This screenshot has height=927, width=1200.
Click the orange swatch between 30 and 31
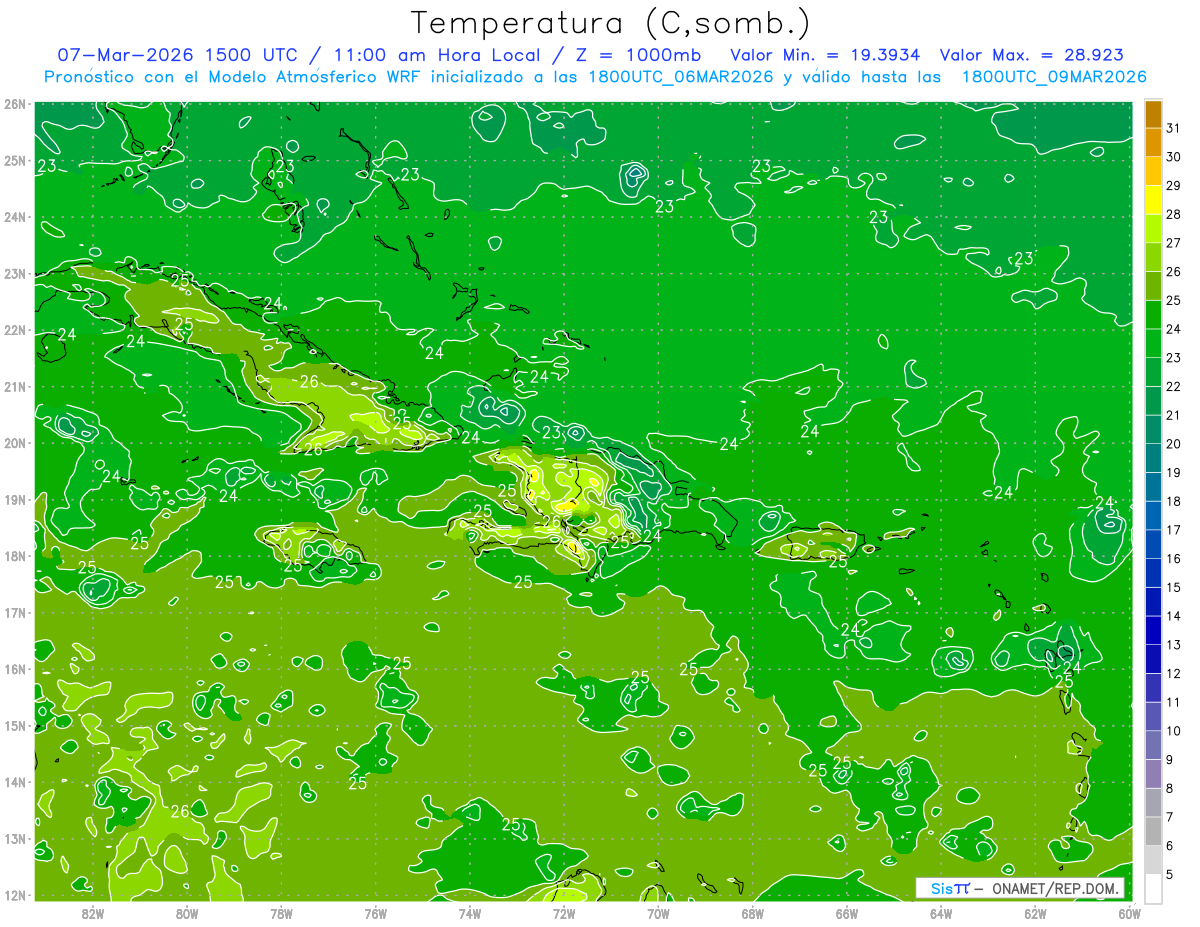tap(1153, 142)
